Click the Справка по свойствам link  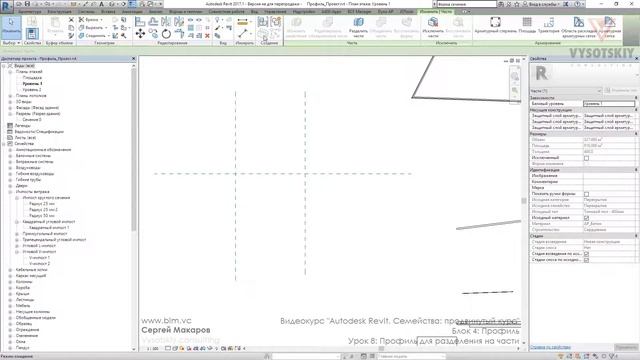550,347
